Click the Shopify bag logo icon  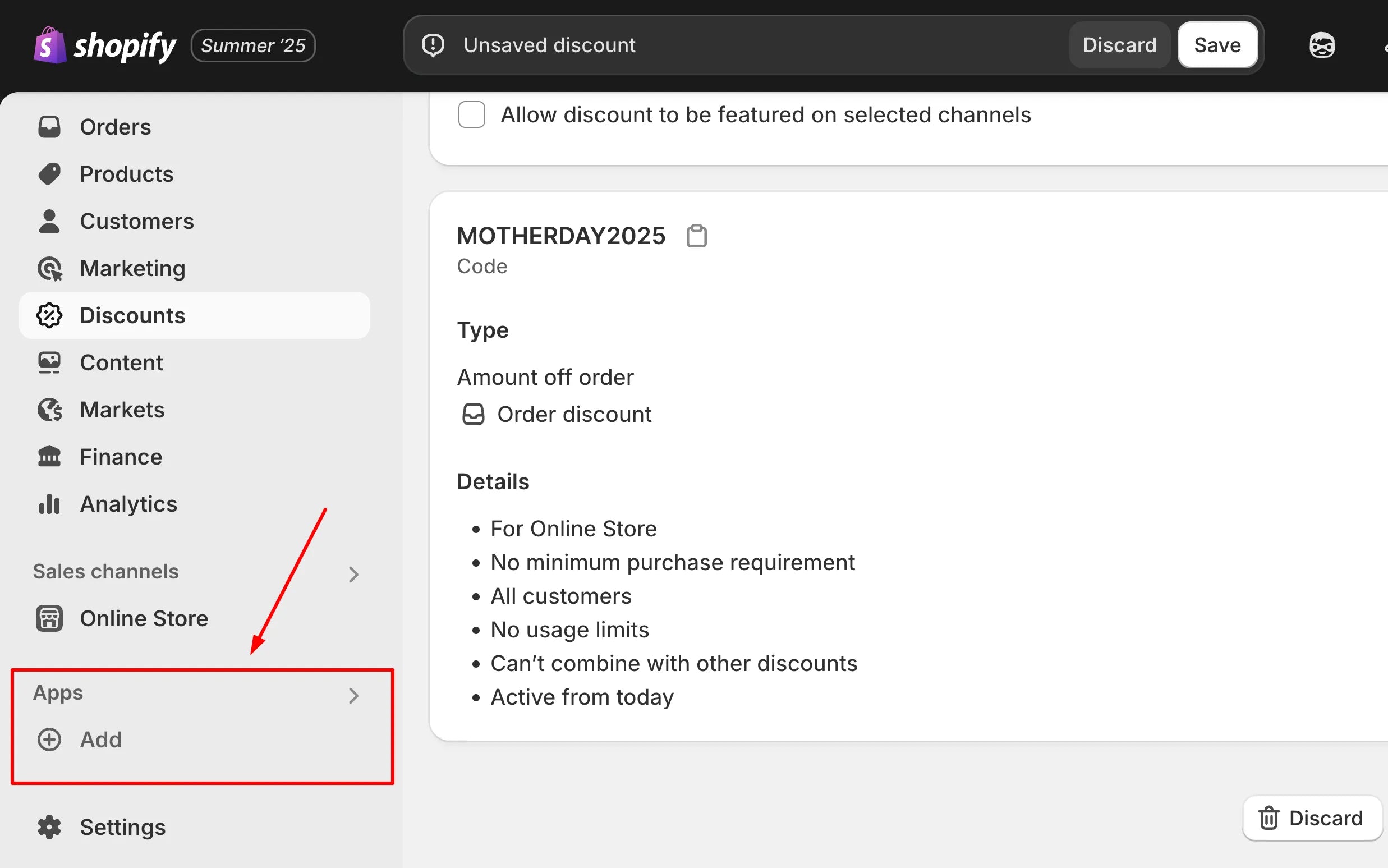point(49,45)
